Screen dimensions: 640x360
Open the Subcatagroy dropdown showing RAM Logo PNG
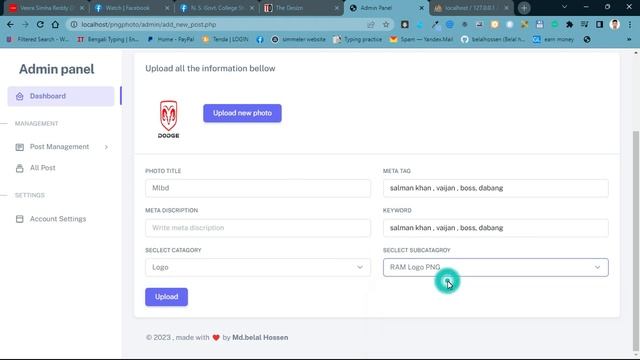[x=496, y=267]
